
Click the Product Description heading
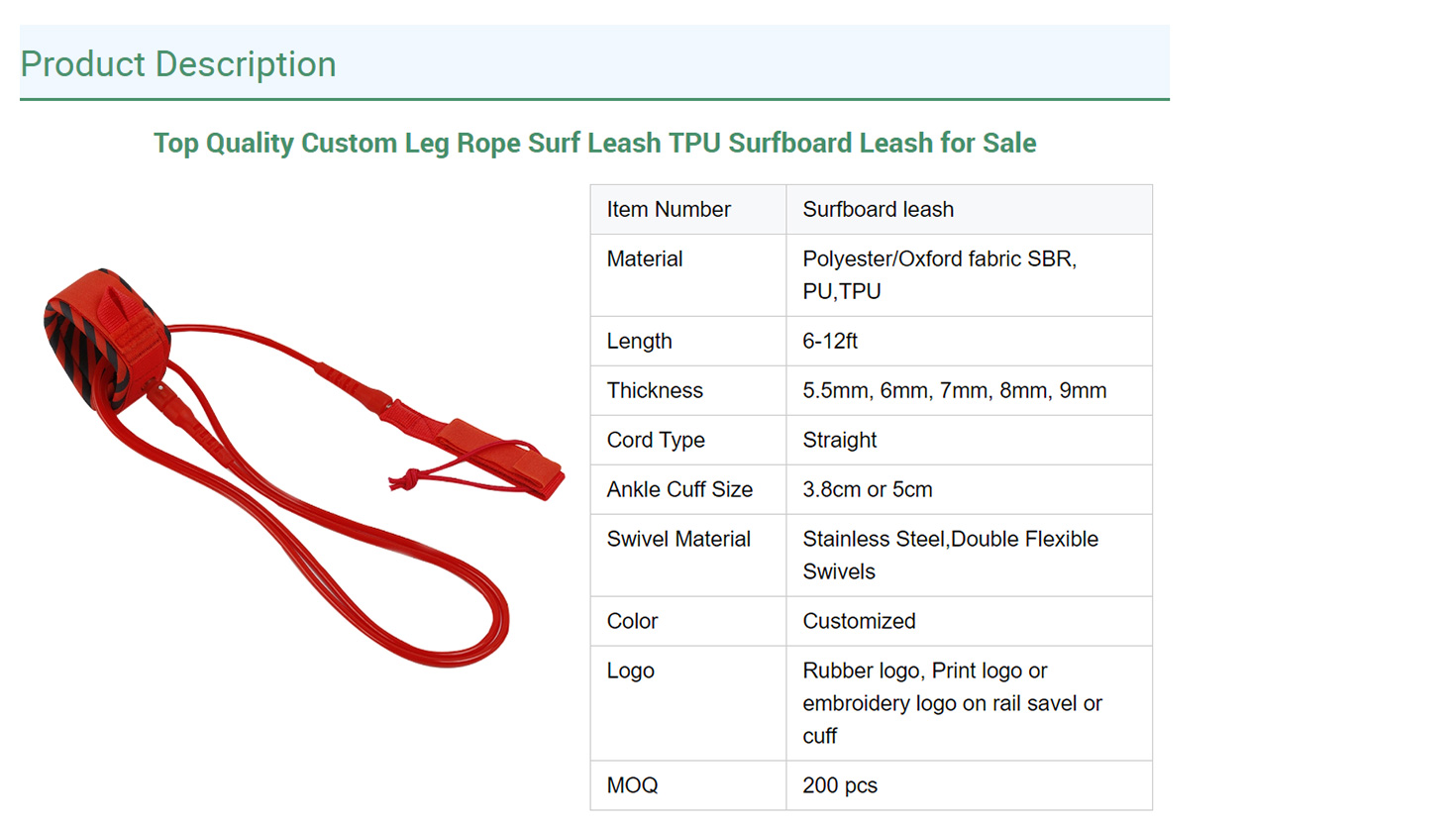click(x=178, y=64)
